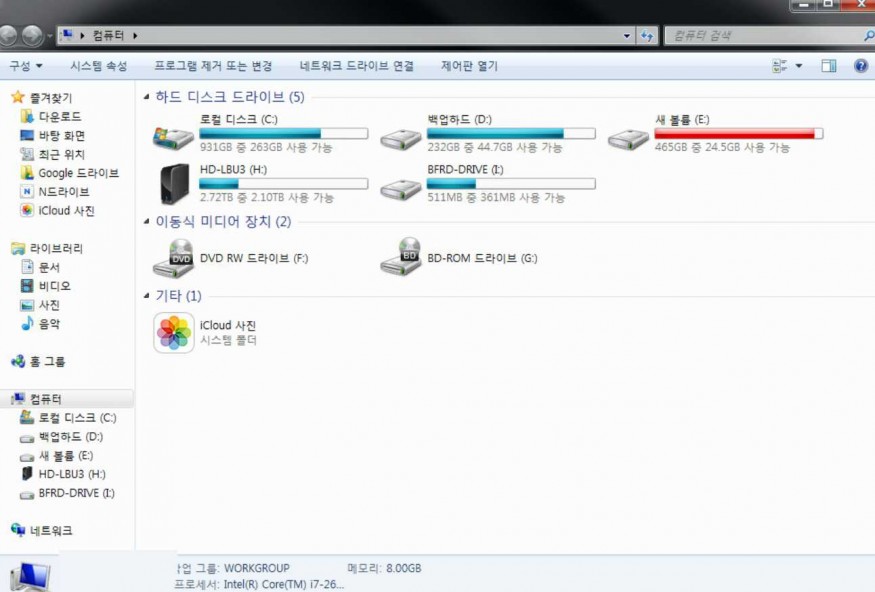Image resolution: width=875 pixels, height=592 pixels.
Task: Open the view options dropdown arrow
Action: point(799,66)
